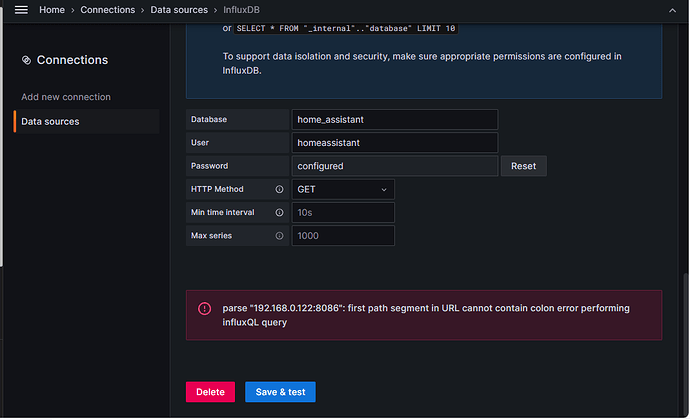Click the User field label

pyautogui.click(x=200, y=143)
